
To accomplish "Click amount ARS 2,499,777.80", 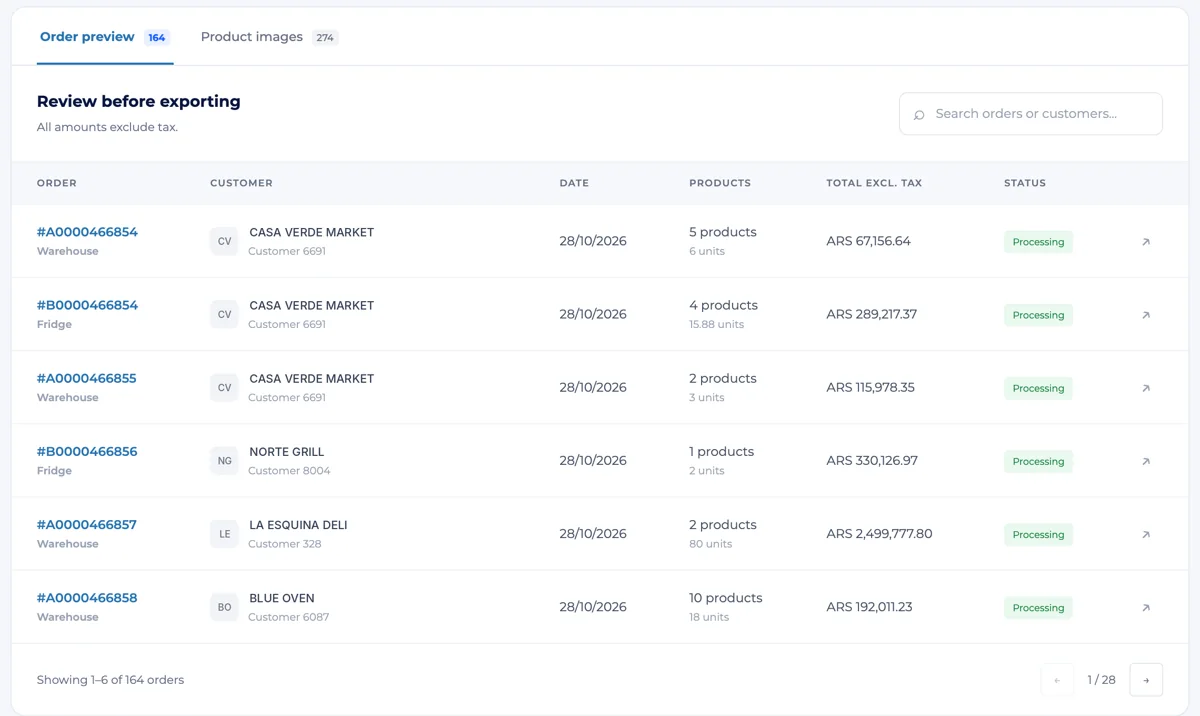I will [879, 533].
